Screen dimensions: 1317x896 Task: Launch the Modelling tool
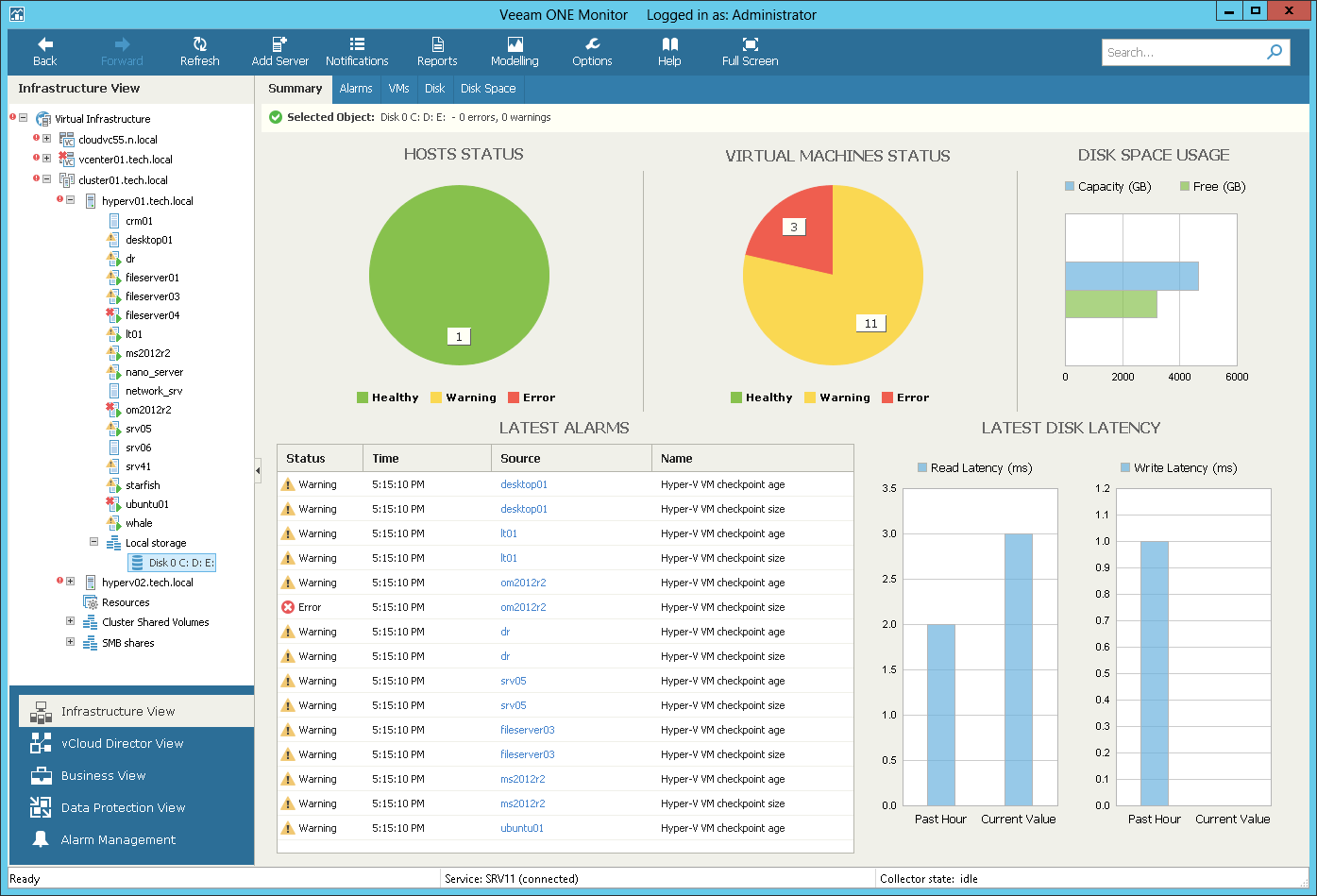click(x=515, y=52)
